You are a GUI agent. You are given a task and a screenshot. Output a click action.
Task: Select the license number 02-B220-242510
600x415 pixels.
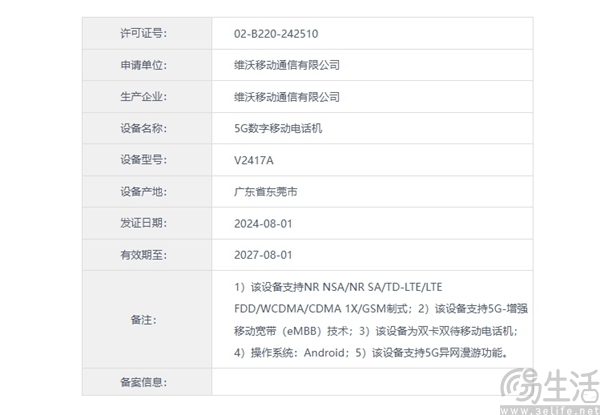coord(276,34)
